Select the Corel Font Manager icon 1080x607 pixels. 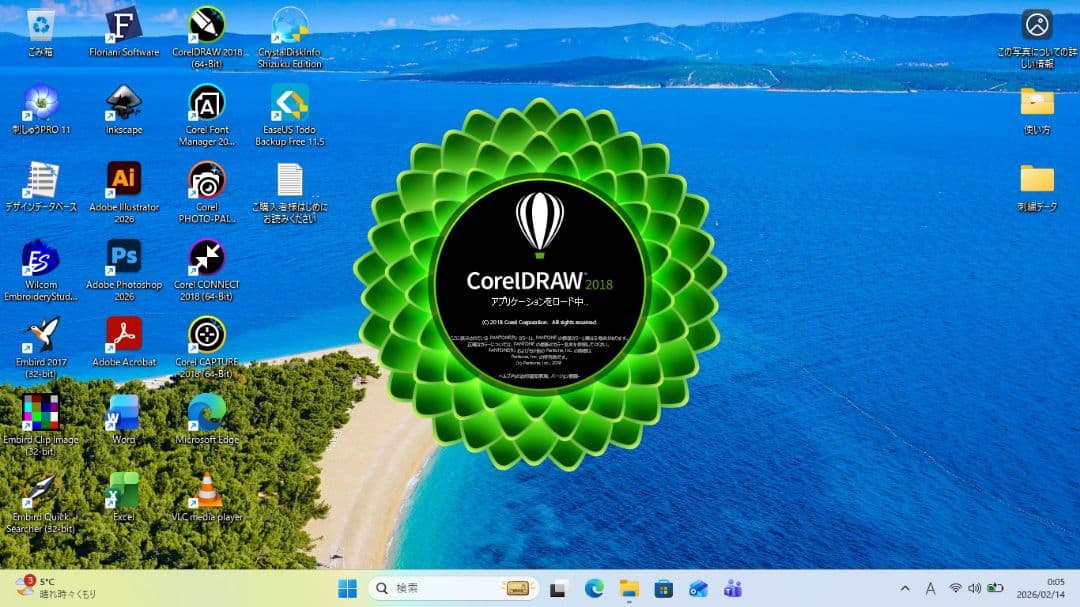[x=207, y=102]
